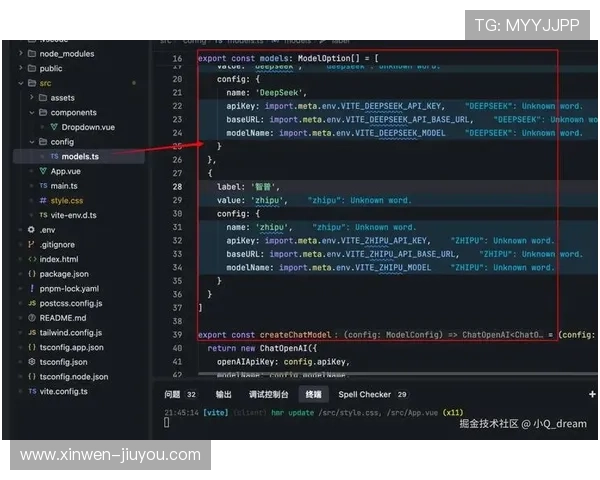
Task: Select the 终端 terminal tab
Action: 313,394
